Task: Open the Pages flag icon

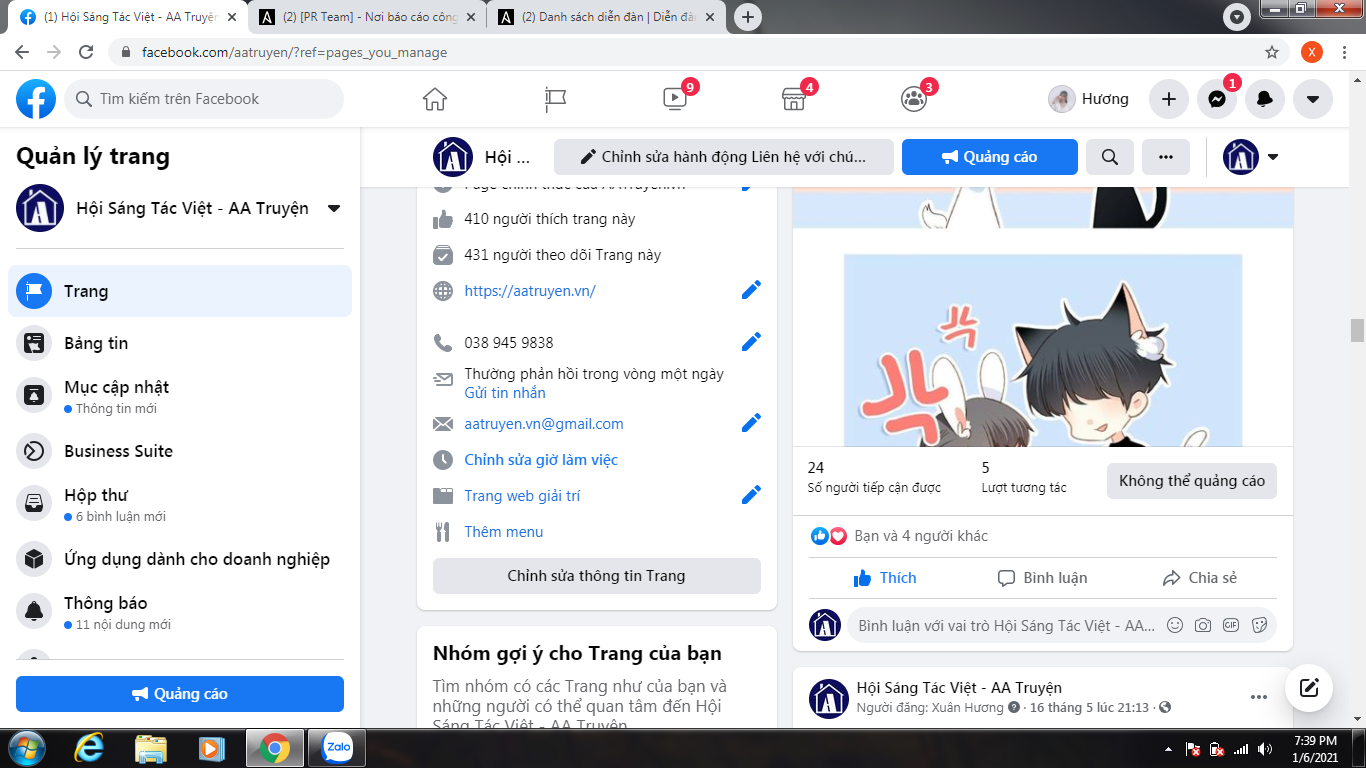Action: (555, 99)
